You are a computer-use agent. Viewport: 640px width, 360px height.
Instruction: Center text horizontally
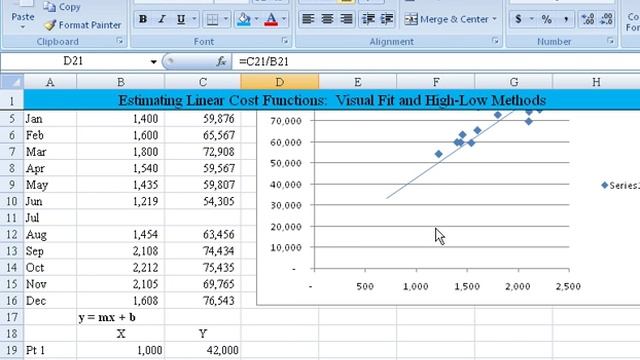click(x=327, y=19)
